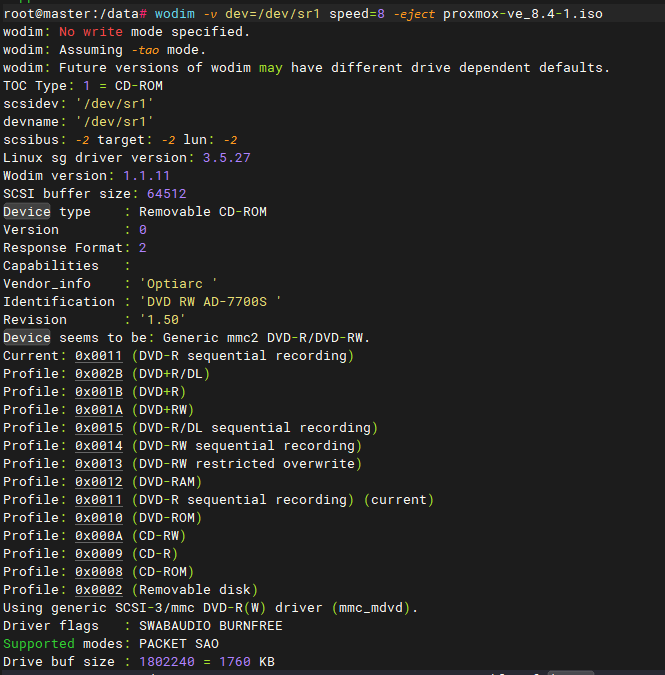Screen dimensions: 665x675
Task: Click 0x0011 on the Profile line marked current
Action: pos(99,500)
